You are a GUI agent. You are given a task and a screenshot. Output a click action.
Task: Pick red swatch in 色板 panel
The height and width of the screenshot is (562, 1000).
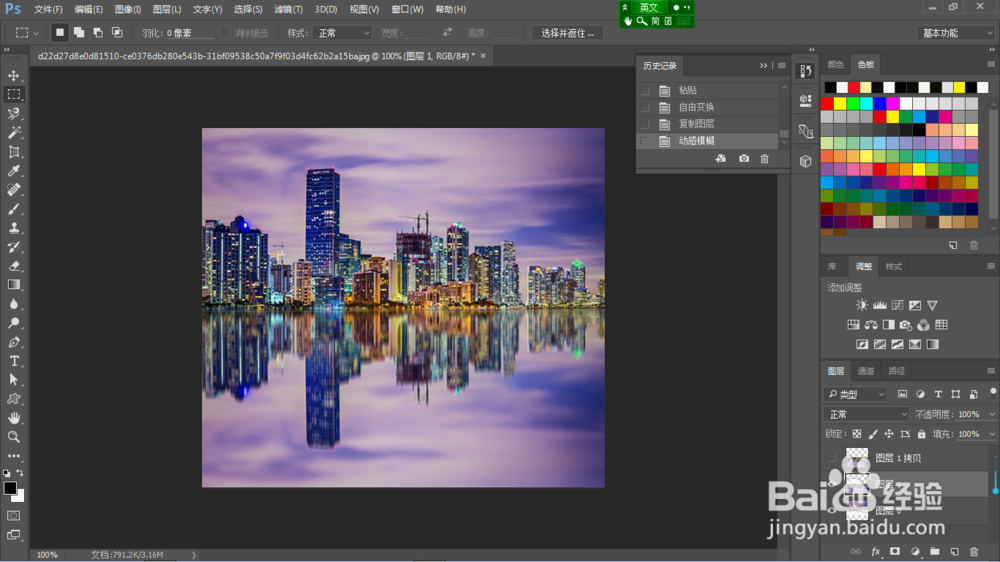827,103
